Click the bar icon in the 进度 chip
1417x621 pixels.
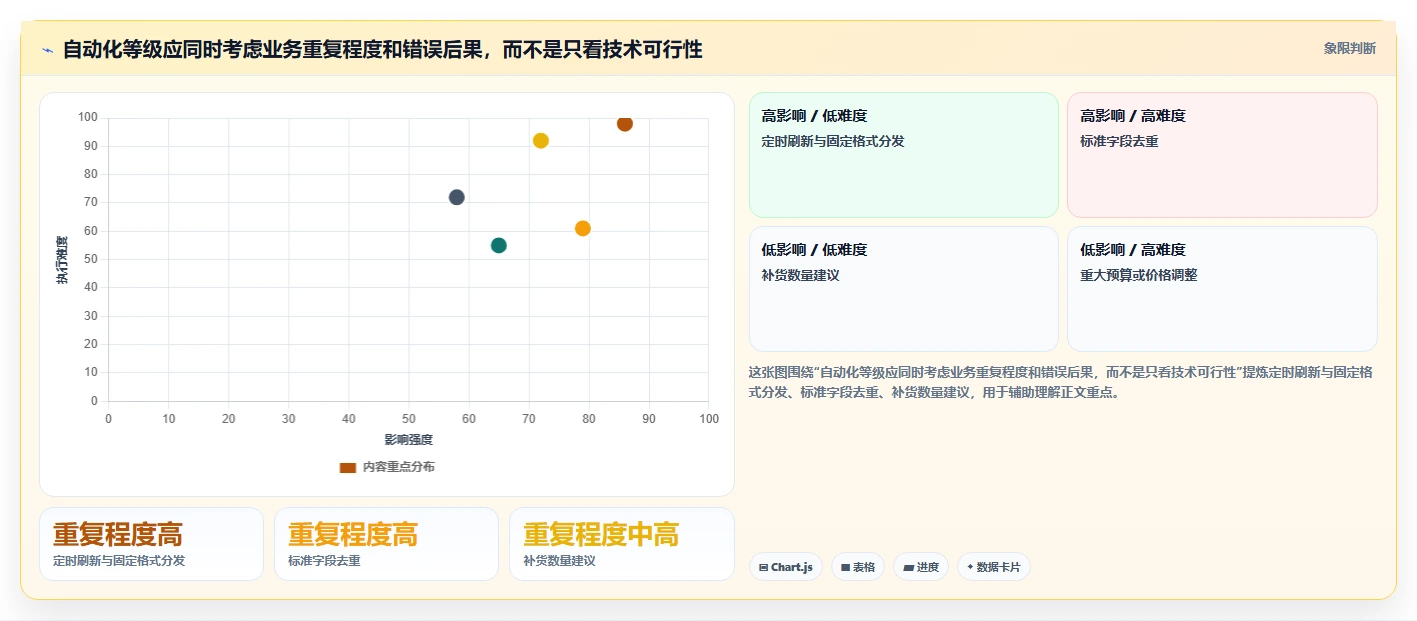point(908,567)
